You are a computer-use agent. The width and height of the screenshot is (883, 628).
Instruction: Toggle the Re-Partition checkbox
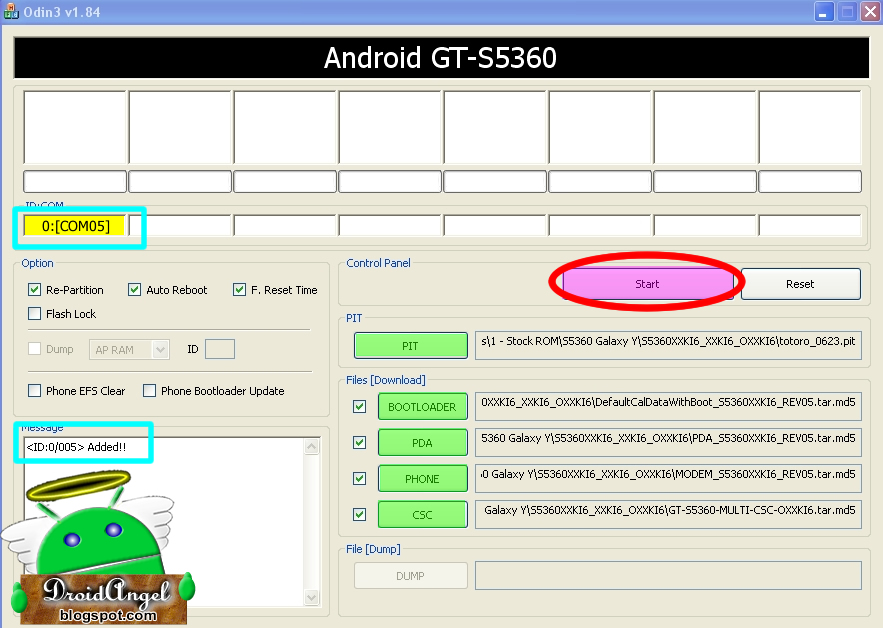[34, 289]
